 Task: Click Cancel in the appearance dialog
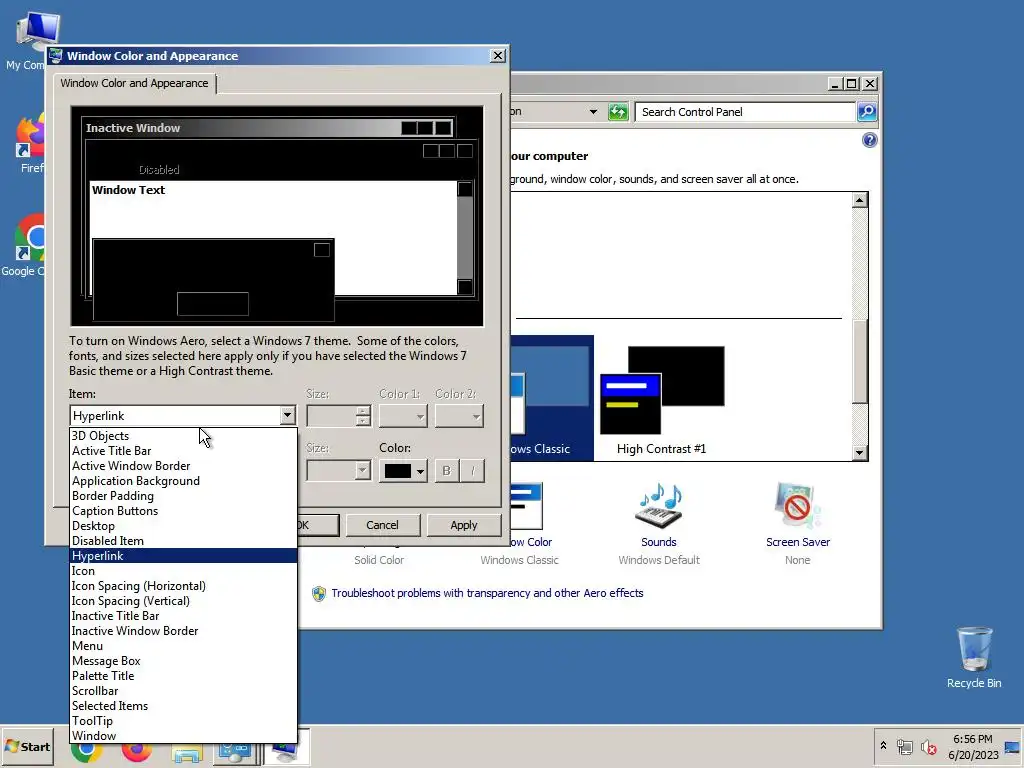coord(382,525)
